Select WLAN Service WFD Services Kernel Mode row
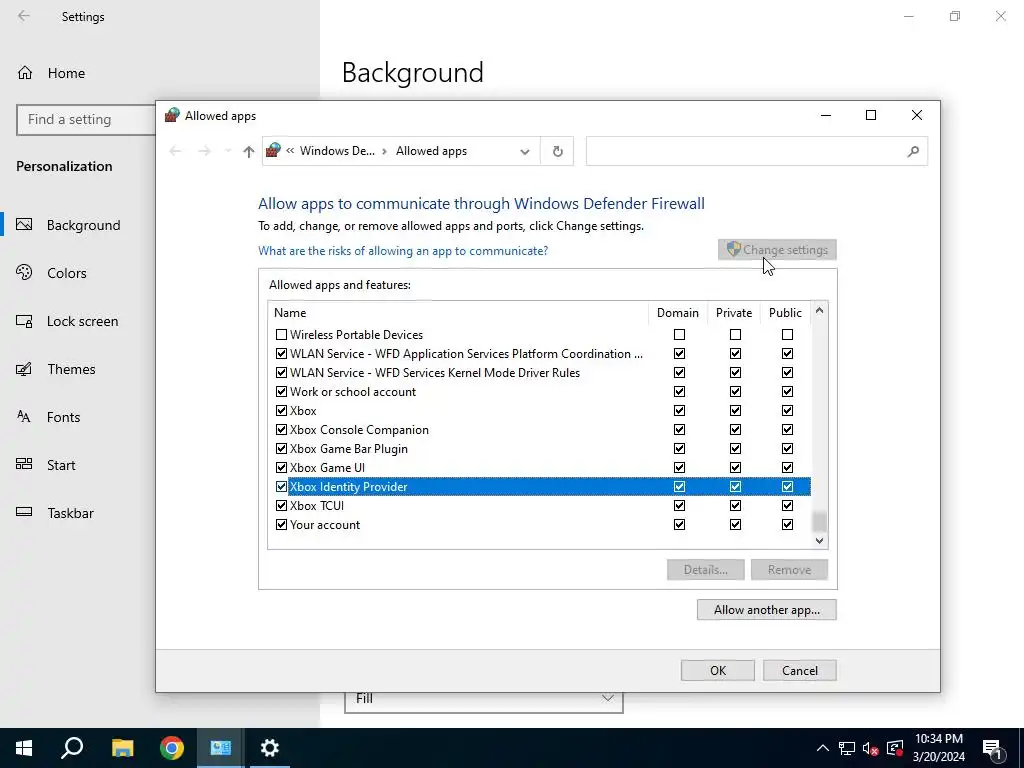Image resolution: width=1024 pixels, height=768 pixels. click(539, 373)
